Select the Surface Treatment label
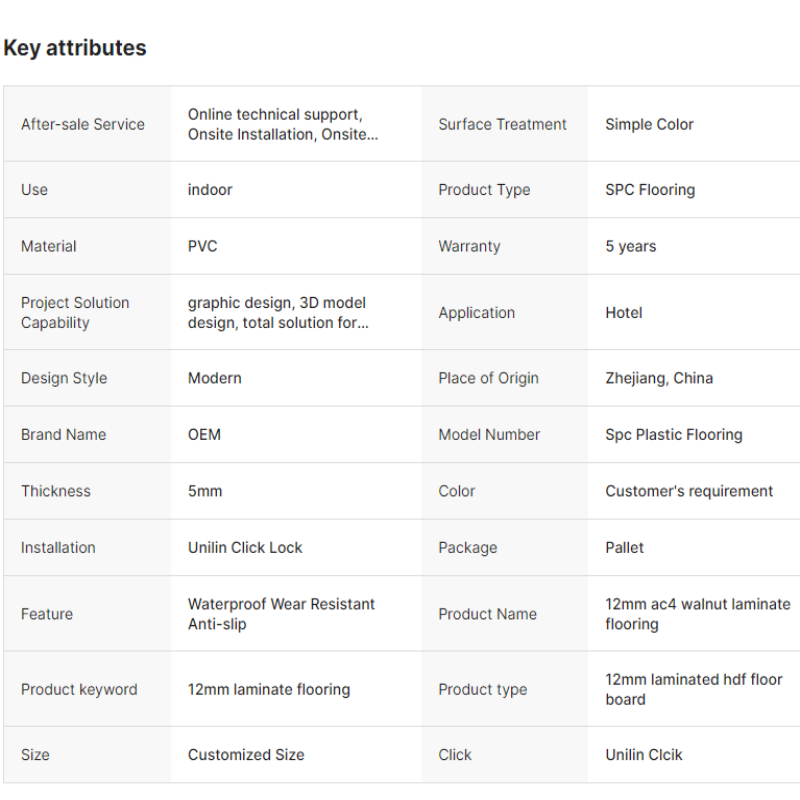This screenshot has height=800, width=800. (x=502, y=124)
